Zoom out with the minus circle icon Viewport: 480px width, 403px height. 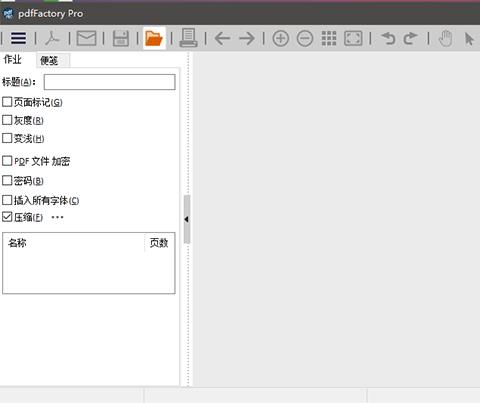(x=305, y=38)
